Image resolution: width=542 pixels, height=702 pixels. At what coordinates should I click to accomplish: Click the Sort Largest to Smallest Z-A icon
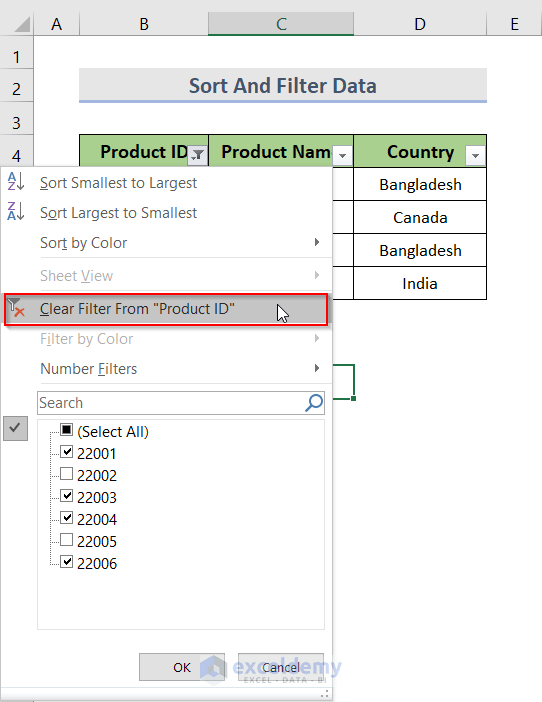tap(16, 211)
